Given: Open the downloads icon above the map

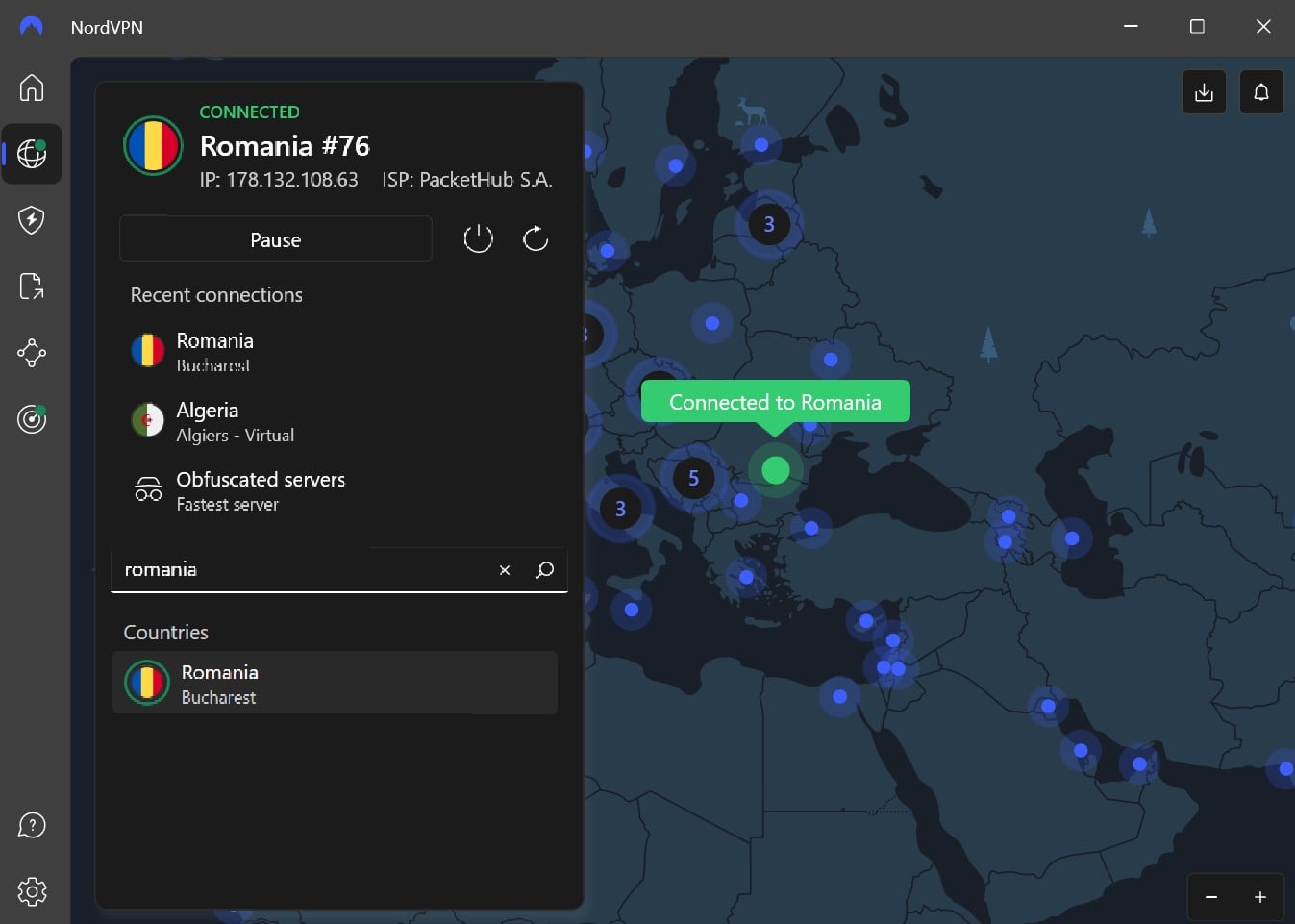Looking at the screenshot, I should point(1204,91).
